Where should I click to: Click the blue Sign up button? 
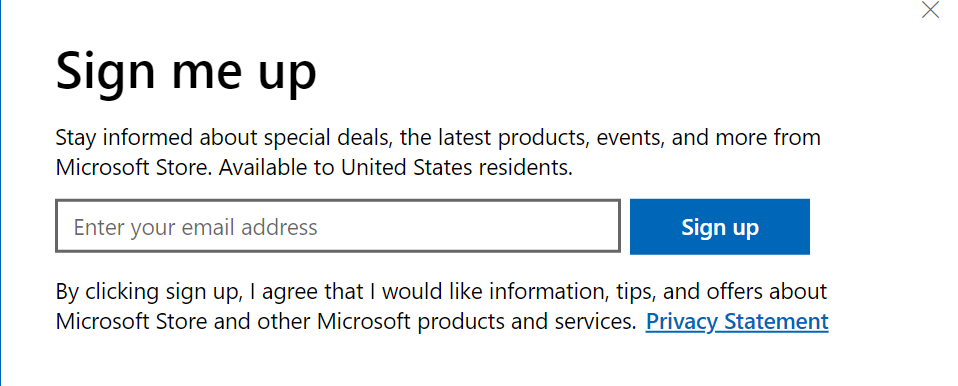point(720,227)
